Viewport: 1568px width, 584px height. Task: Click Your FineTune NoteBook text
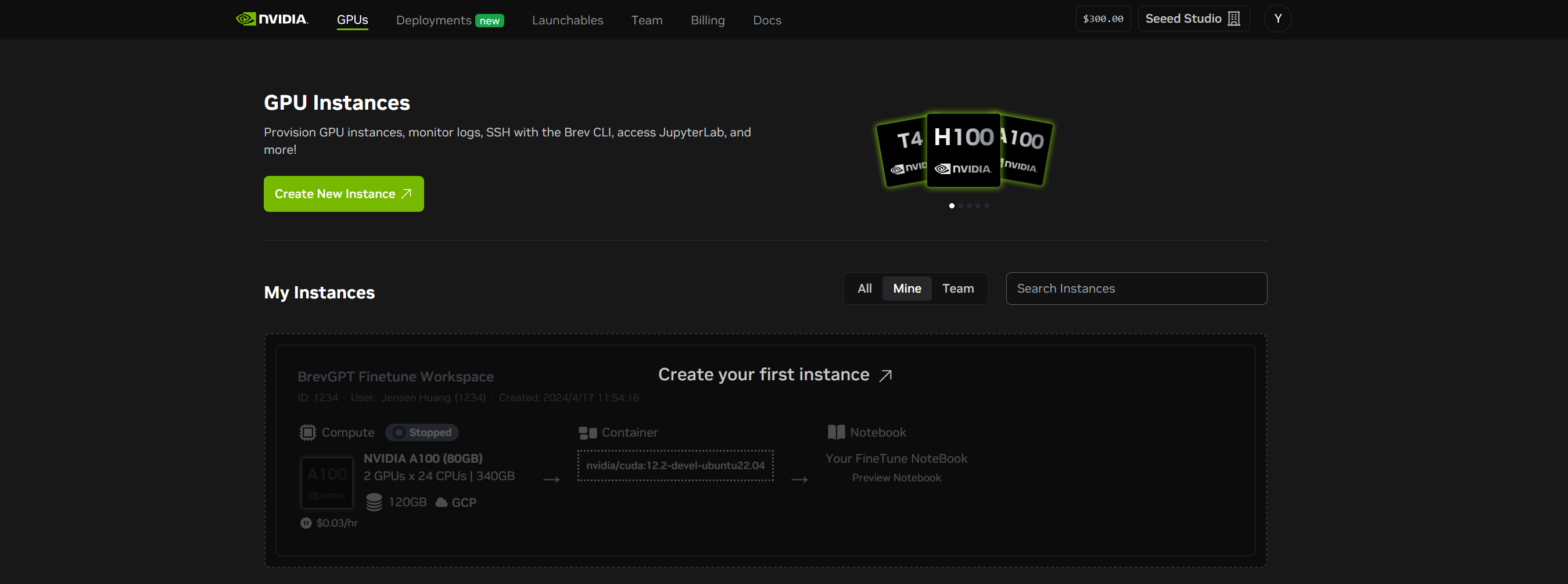pos(896,459)
